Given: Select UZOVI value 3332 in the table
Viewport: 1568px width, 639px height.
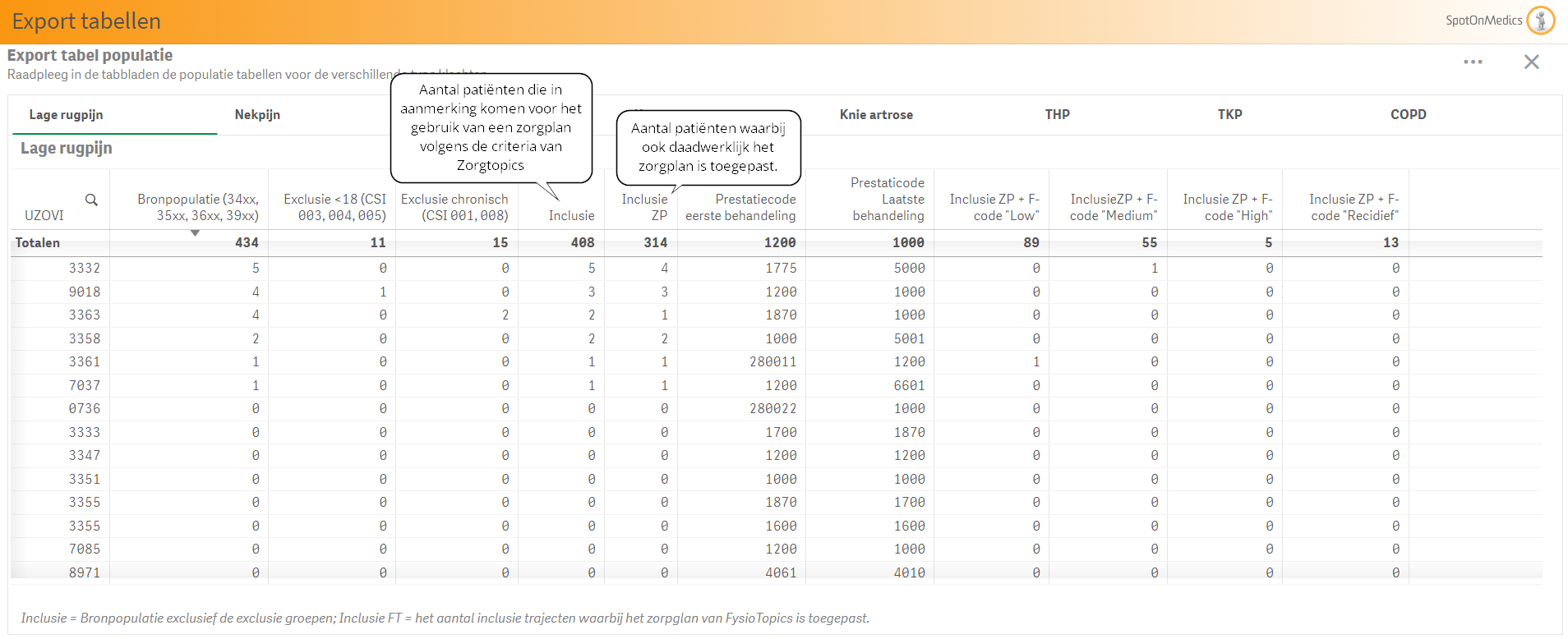Looking at the screenshot, I should coord(84,269).
